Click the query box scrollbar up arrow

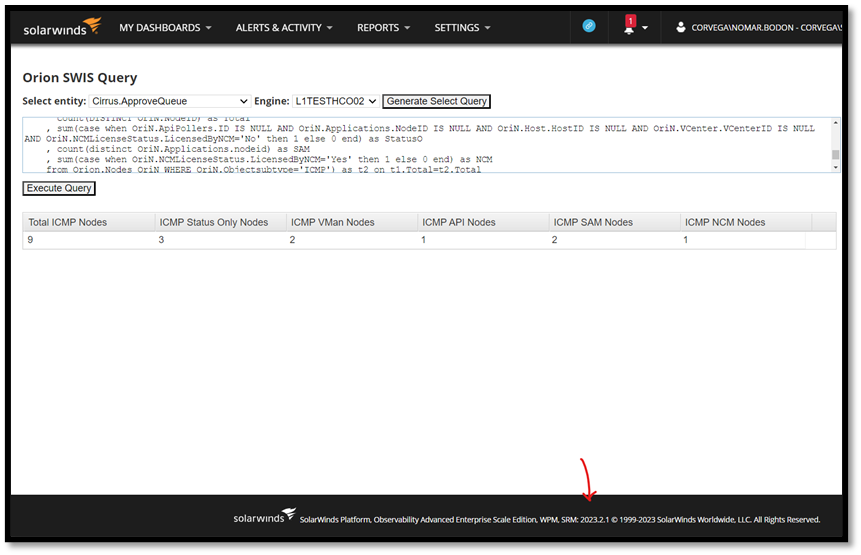click(x=836, y=122)
